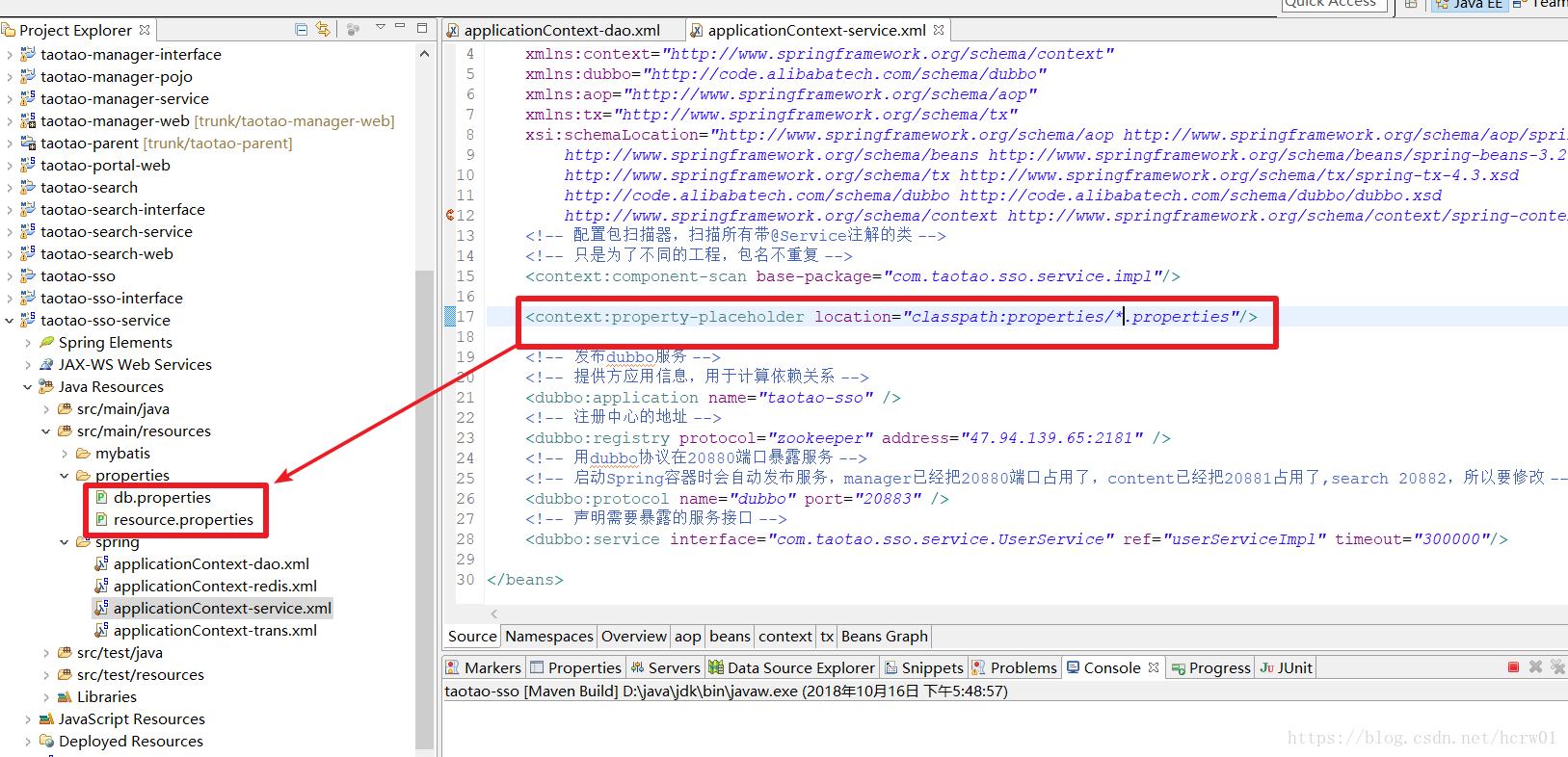Select taotao-portal-web project icon

[28, 166]
